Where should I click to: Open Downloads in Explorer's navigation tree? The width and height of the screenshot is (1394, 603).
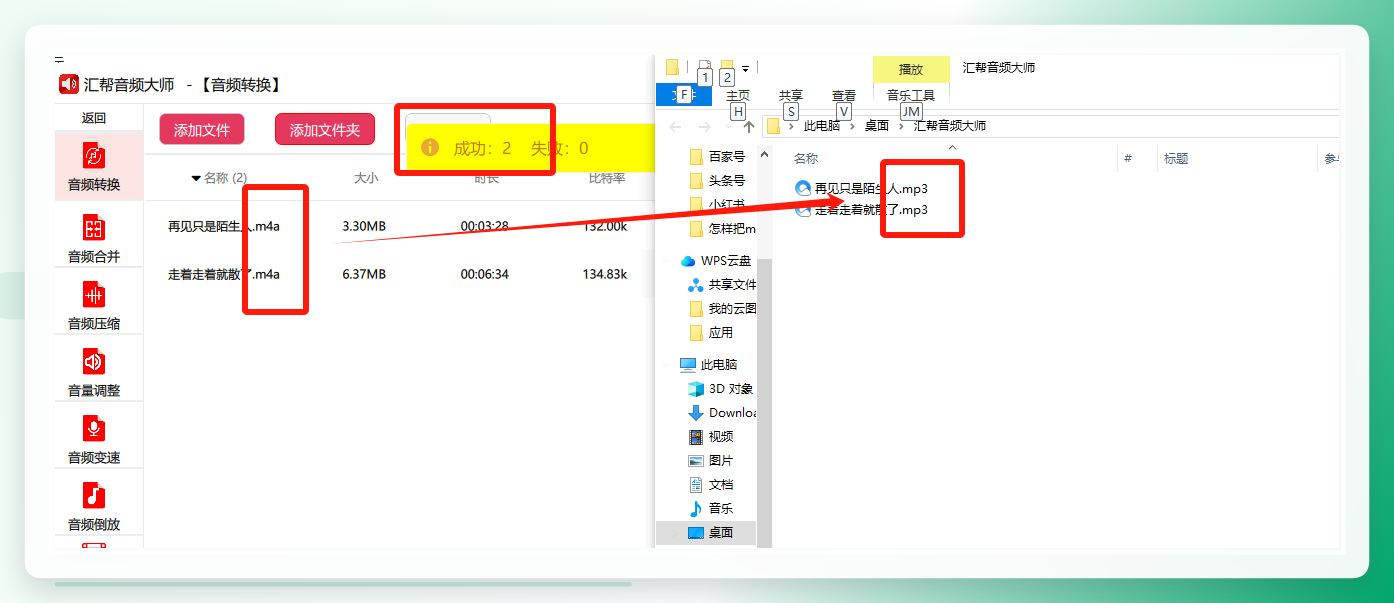tap(720, 413)
